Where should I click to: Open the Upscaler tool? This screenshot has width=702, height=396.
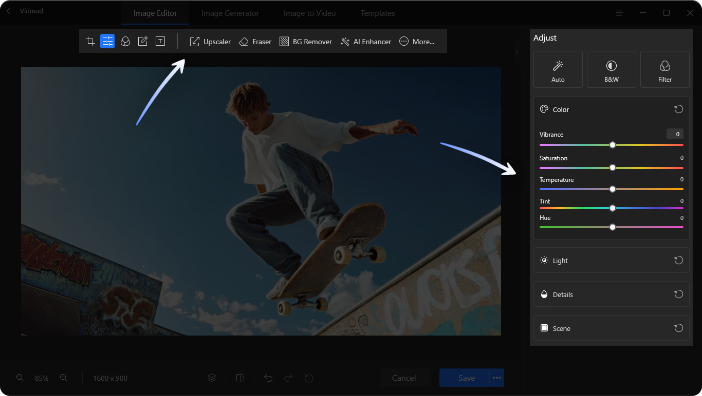pos(210,41)
